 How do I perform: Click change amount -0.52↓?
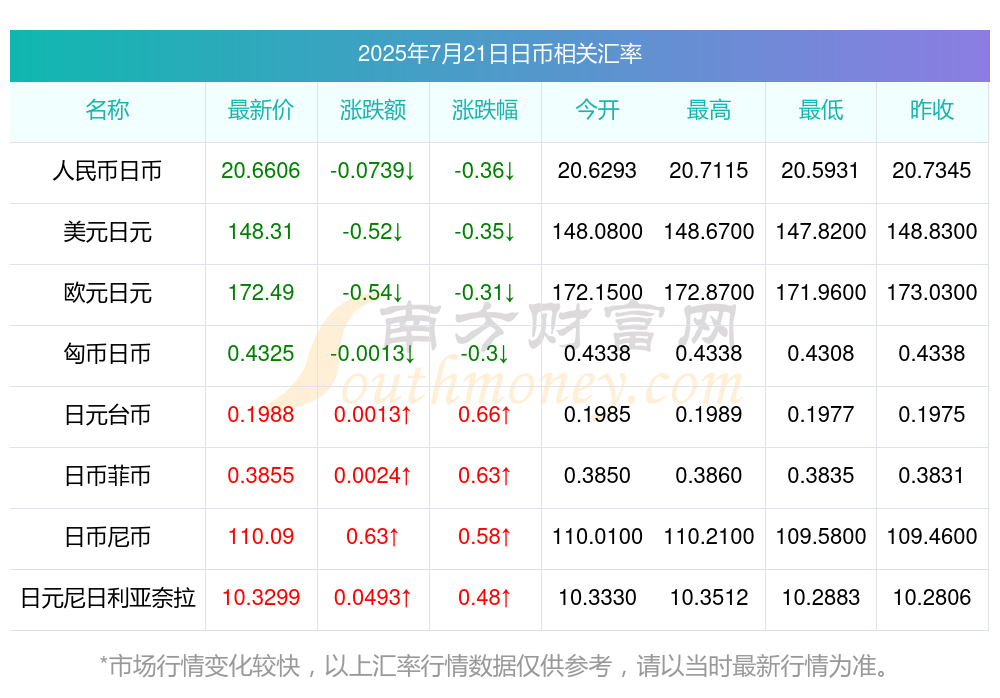(x=373, y=232)
